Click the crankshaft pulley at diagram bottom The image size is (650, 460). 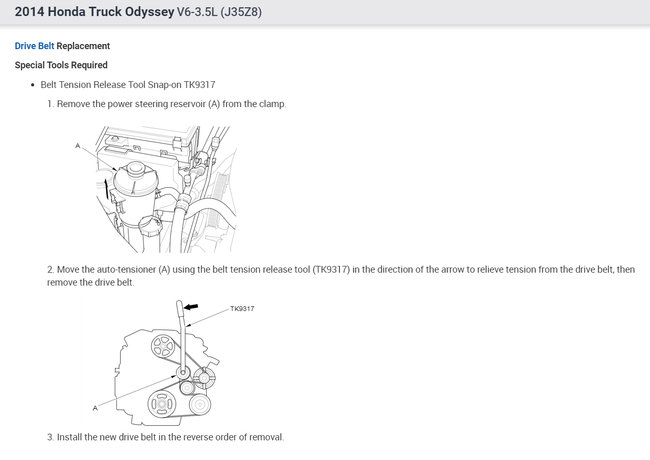coord(161,404)
